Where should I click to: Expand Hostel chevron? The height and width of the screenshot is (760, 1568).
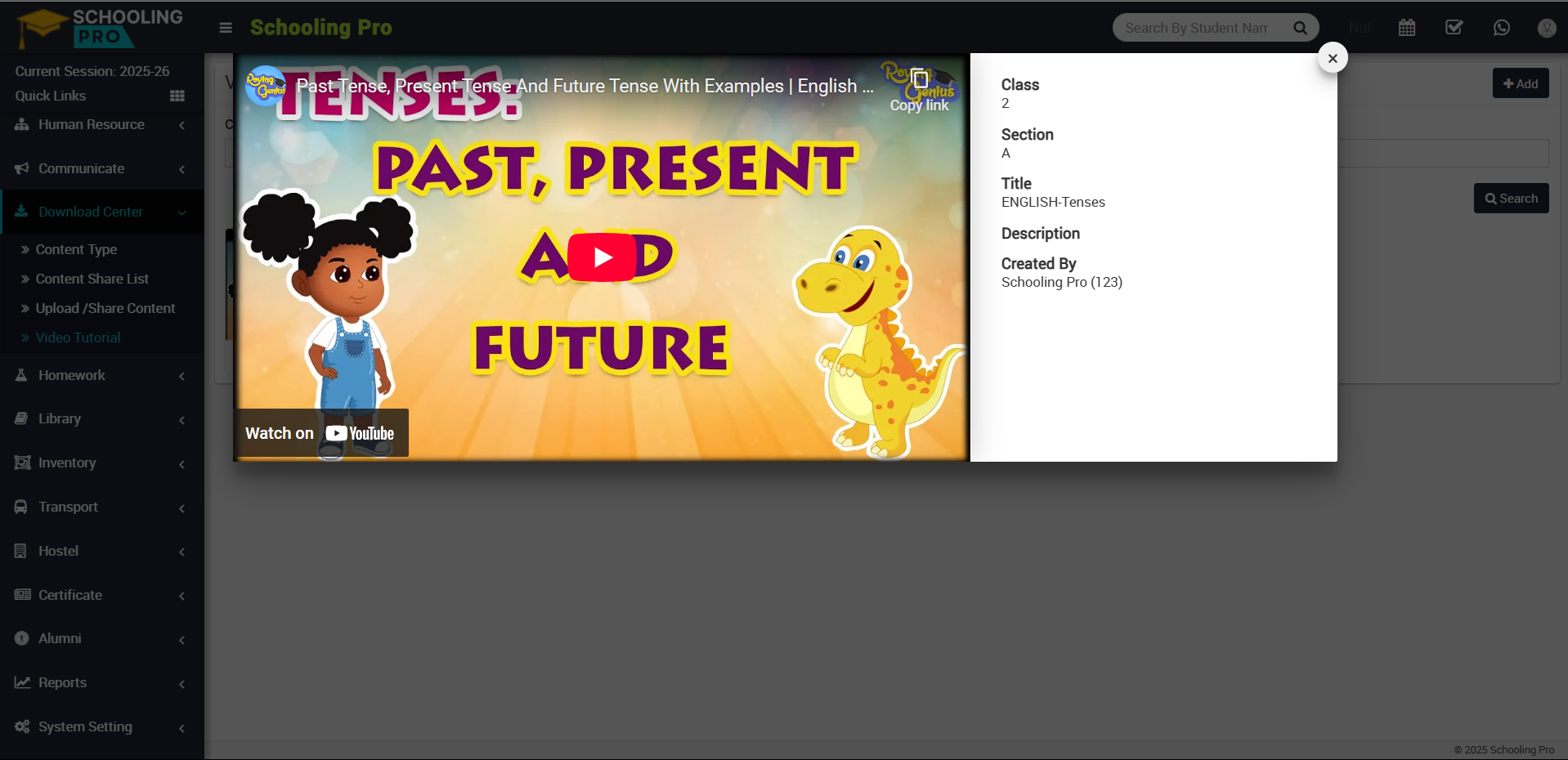181,552
